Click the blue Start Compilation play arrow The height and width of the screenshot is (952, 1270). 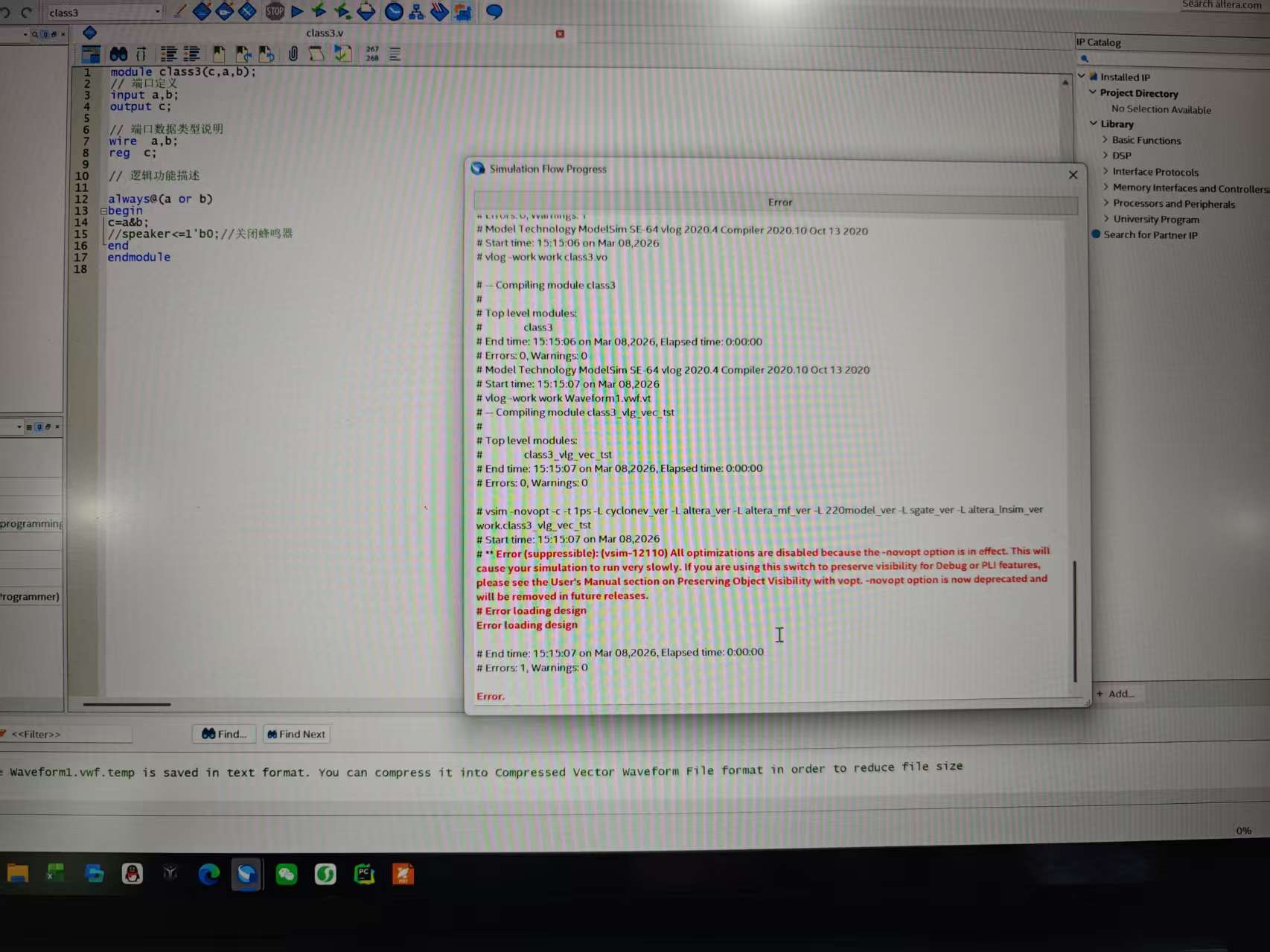point(297,11)
